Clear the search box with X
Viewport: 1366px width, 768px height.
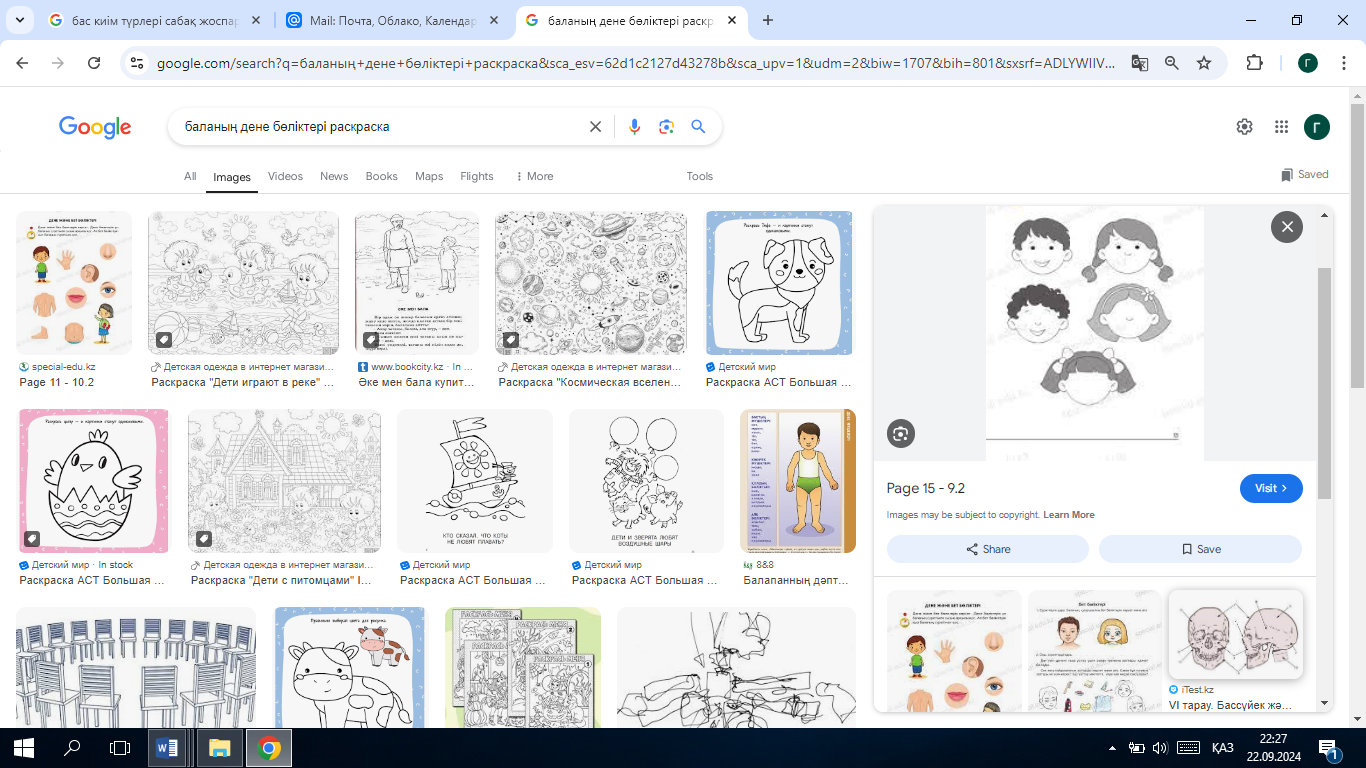coord(595,127)
